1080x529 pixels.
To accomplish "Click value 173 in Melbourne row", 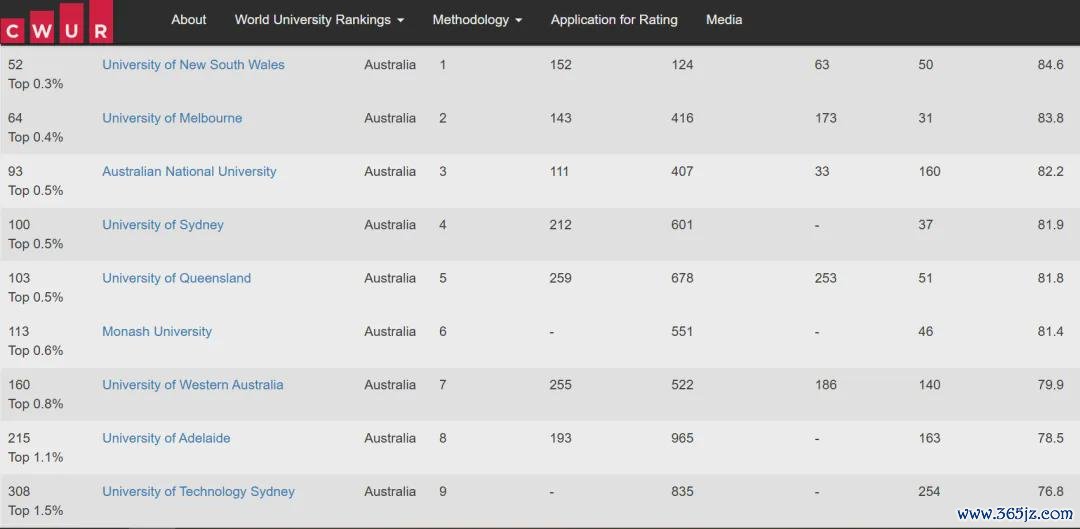I will (x=825, y=118).
